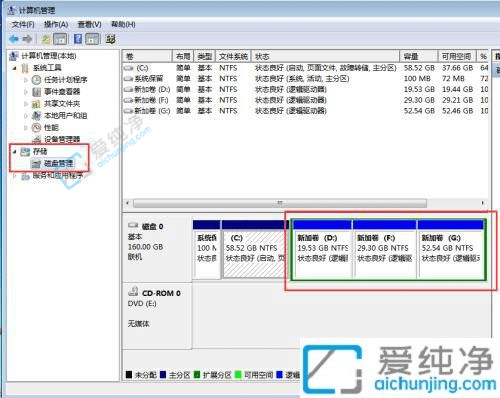
Task: Open the 文件(F) menu
Action: coord(23,25)
